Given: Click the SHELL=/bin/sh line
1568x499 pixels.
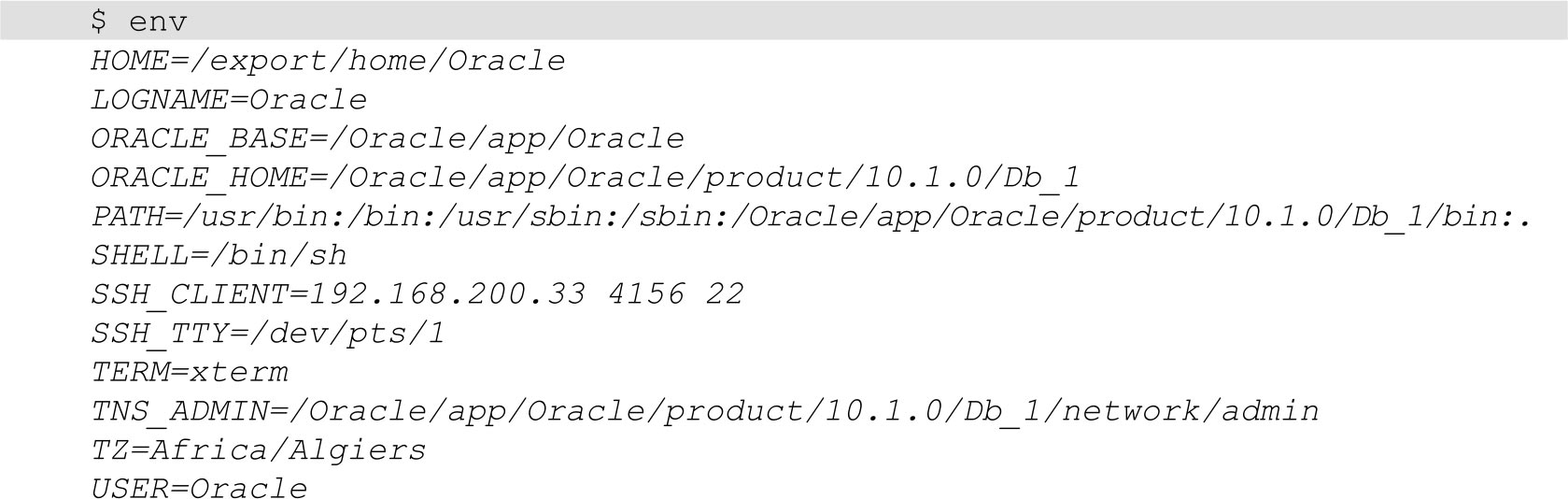Looking at the screenshot, I should pyautogui.click(x=219, y=255).
